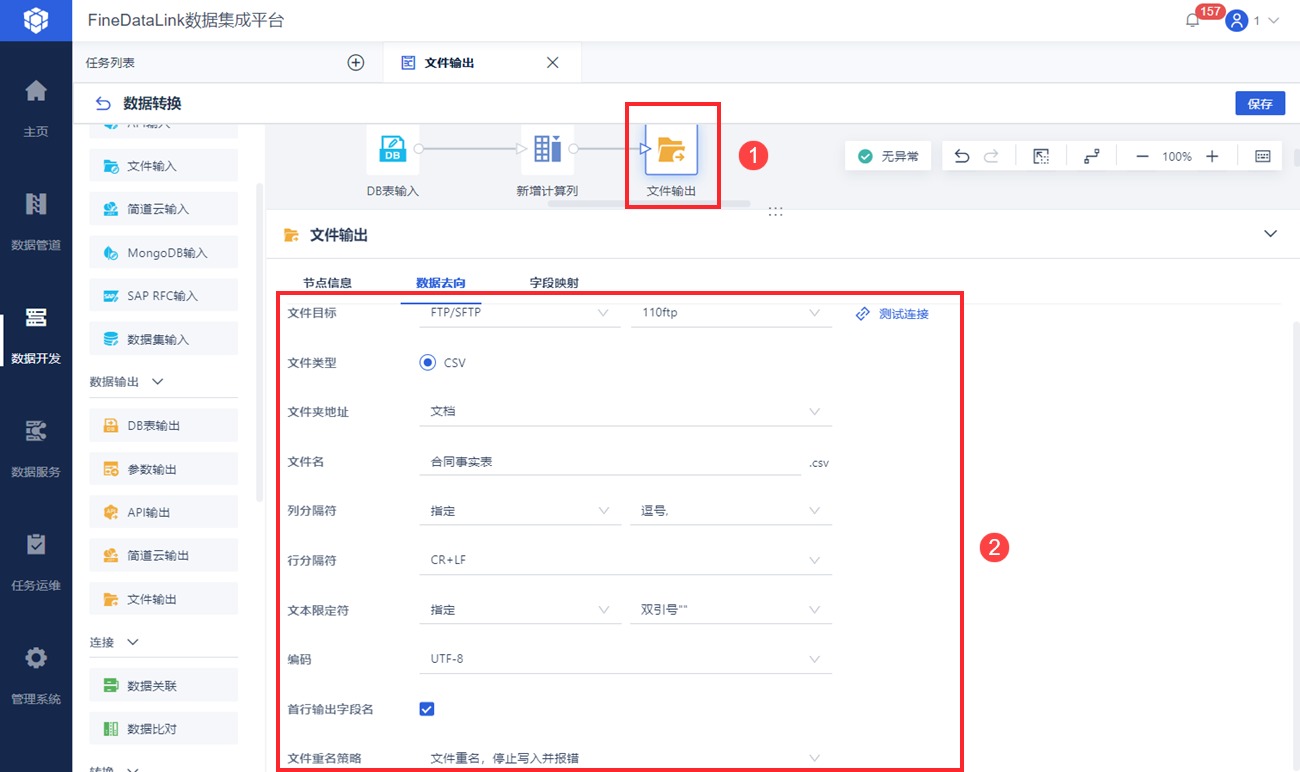
Task: Pick DB表输出 operator from the list
Action: click(164, 425)
